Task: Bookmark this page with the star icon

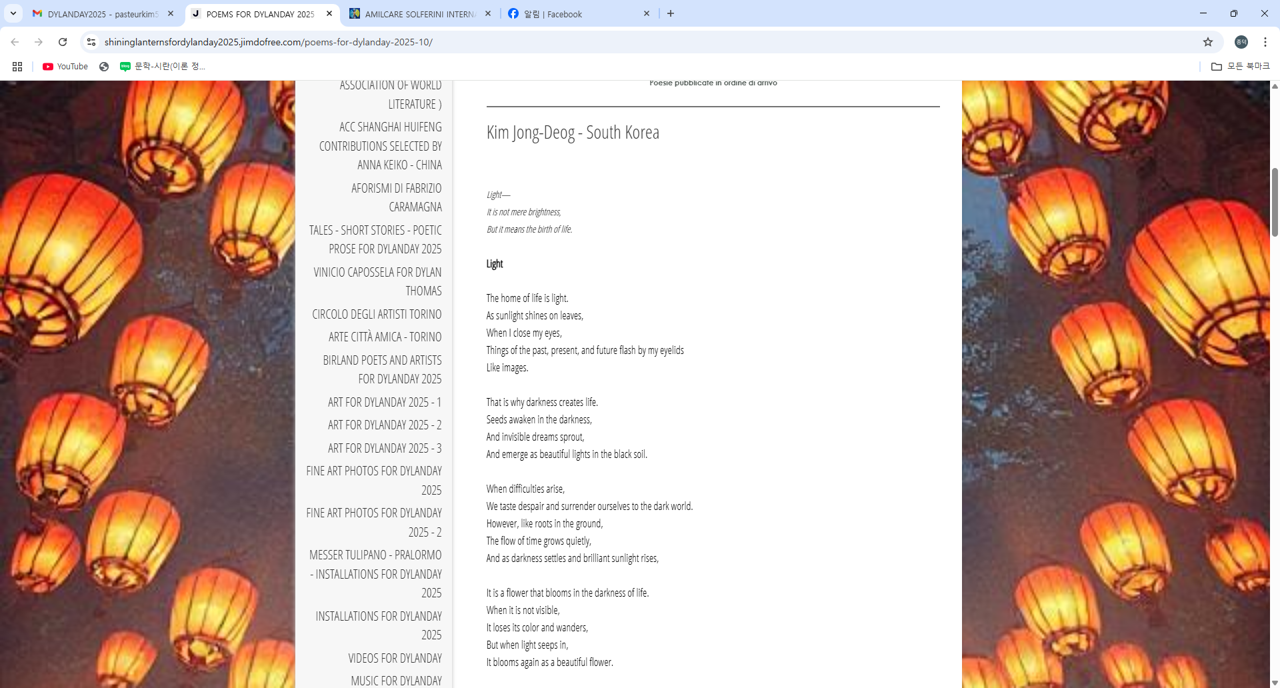Action: click(x=1208, y=42)
